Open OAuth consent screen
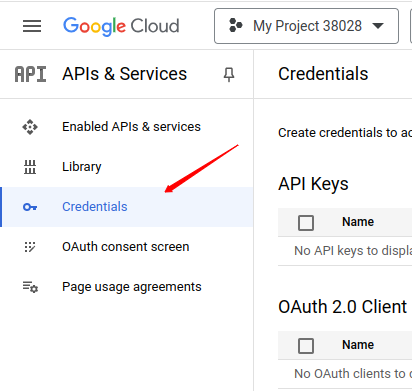 tap(126, 247)
